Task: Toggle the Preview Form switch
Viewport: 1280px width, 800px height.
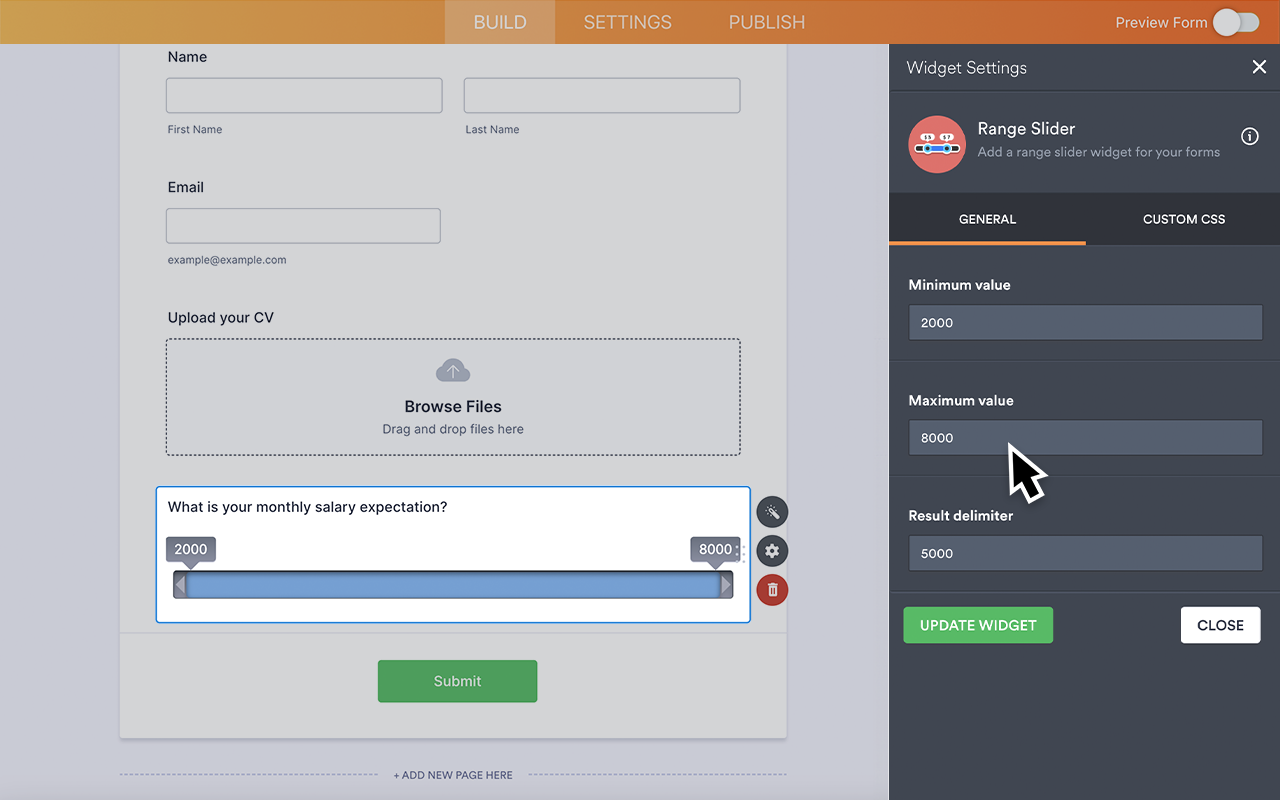Action: (x=1235, y=21)
